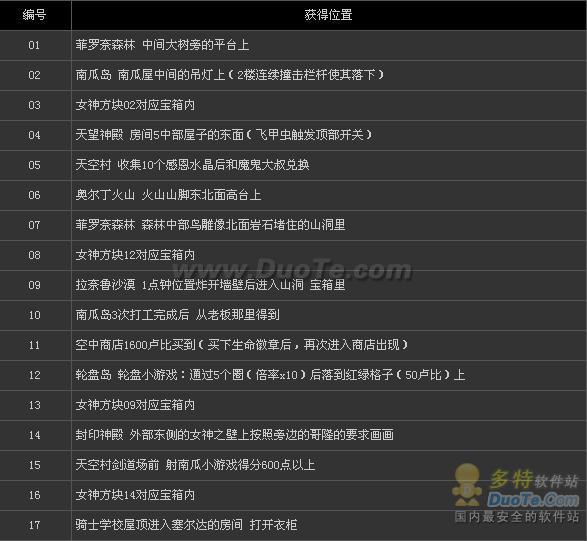Viewport: 587px width, 541px height.
Task: Click the 空中商店1600卢比买到 text
Action: pos(242,345)
